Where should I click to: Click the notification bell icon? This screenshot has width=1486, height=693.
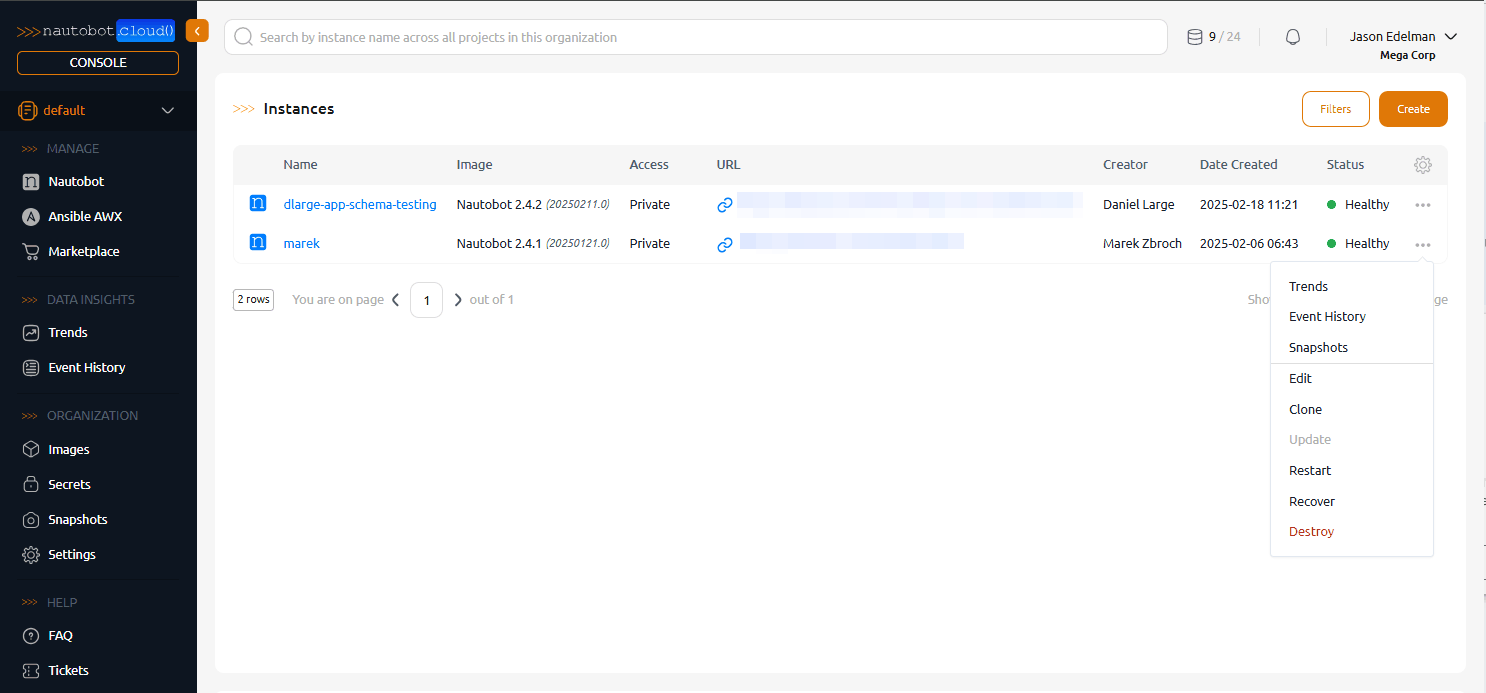(1293, 37)
